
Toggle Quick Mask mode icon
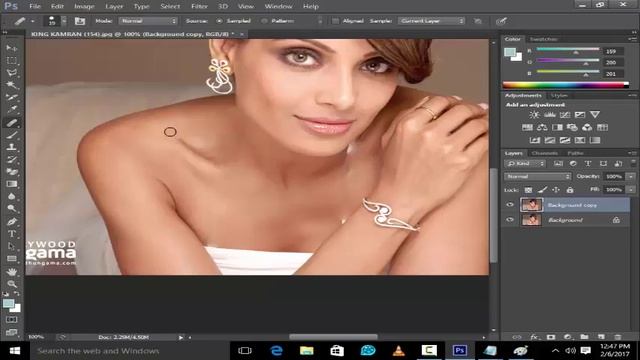11,320
